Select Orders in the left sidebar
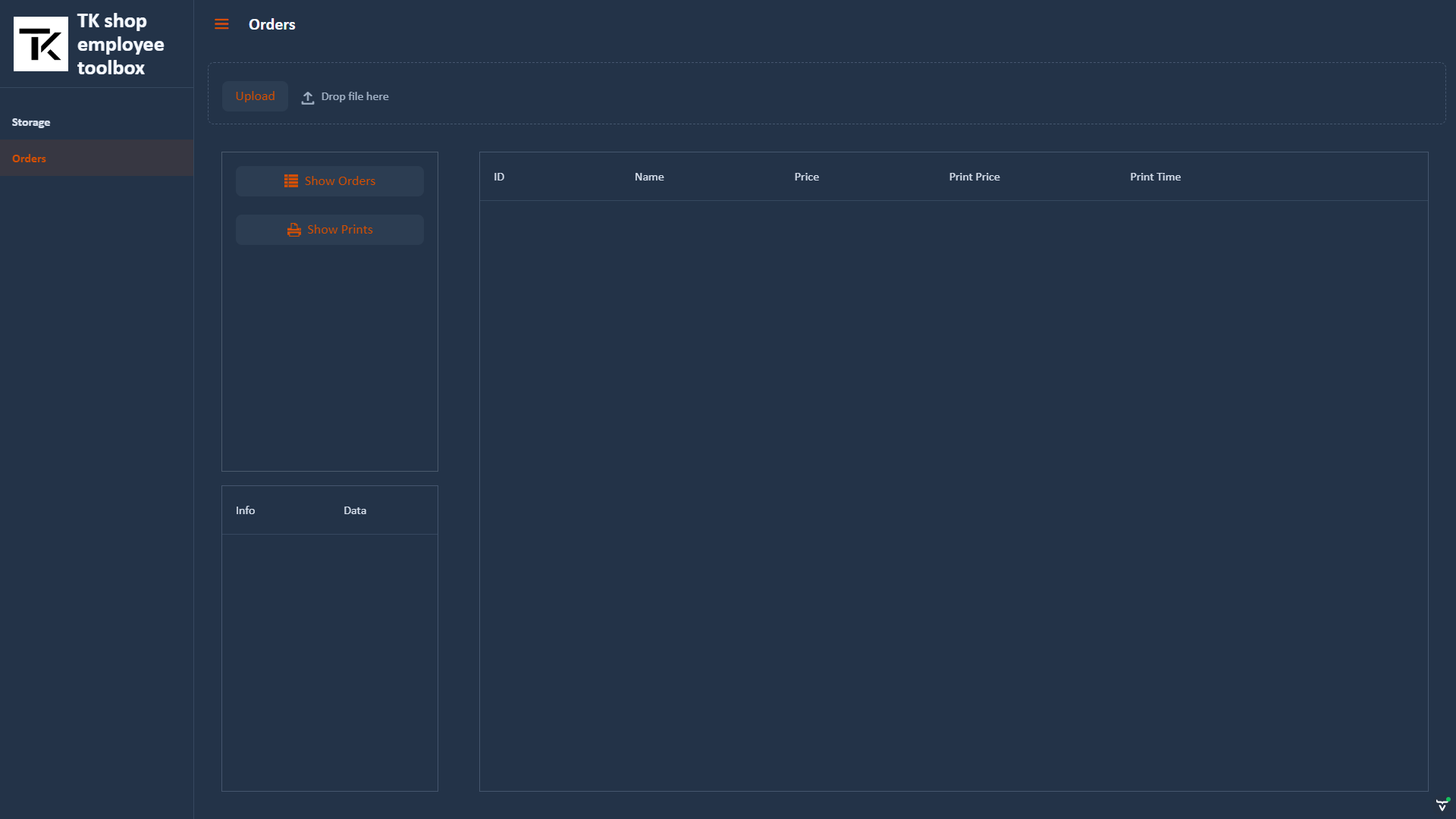The image size is (1456, 819). pyautogui.click(x=29, y=158)
